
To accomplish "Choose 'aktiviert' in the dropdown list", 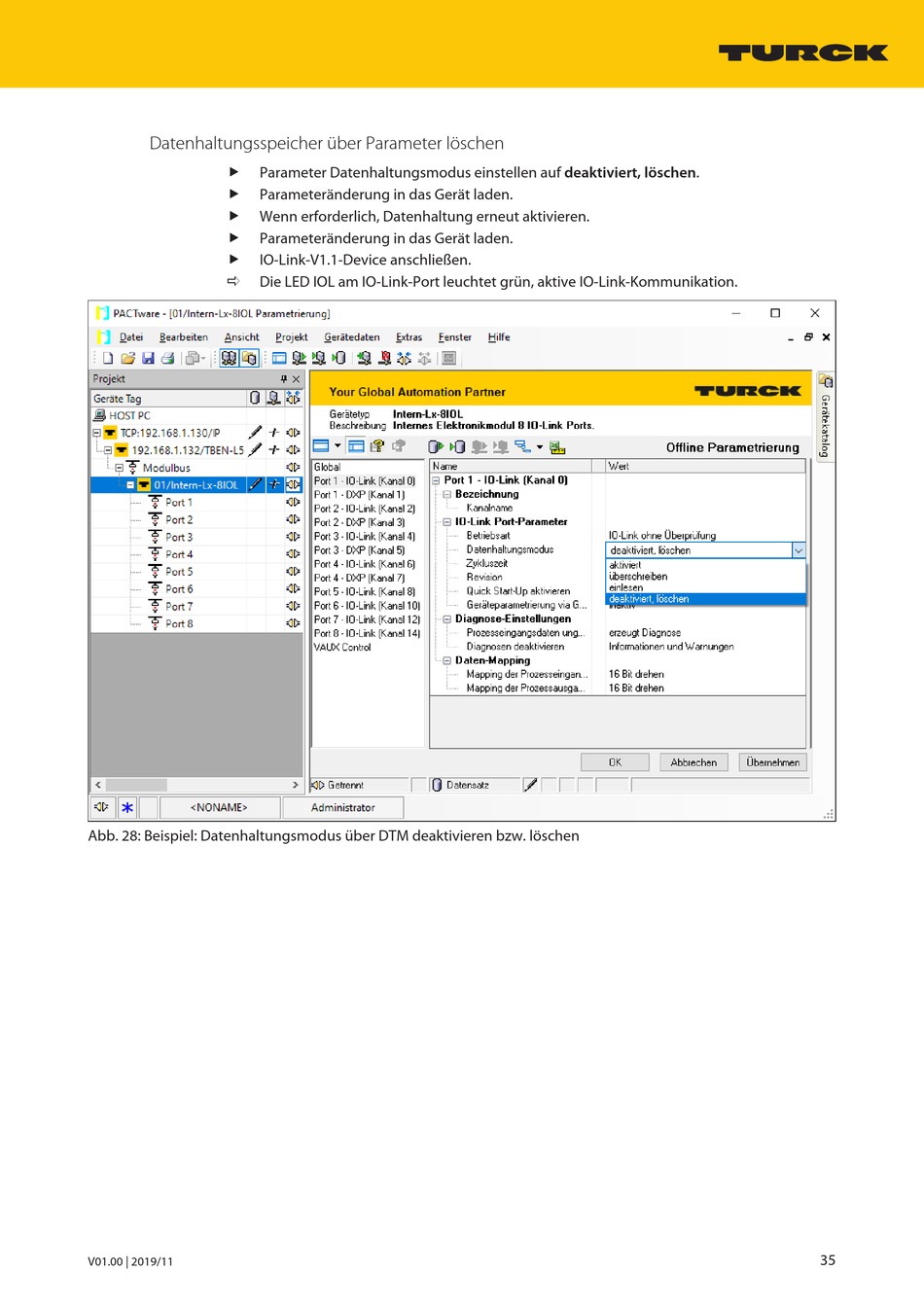I will tap(706, 565).
